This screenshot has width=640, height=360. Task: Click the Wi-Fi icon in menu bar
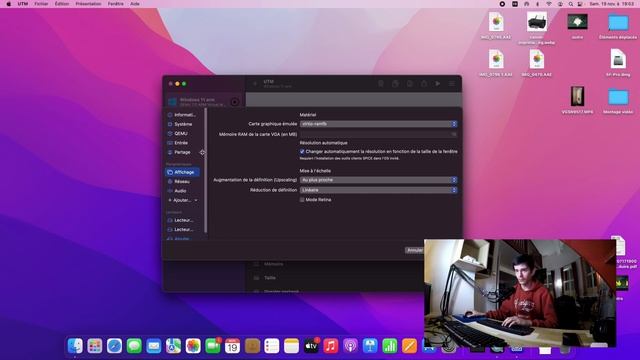[x=549, y=4]
